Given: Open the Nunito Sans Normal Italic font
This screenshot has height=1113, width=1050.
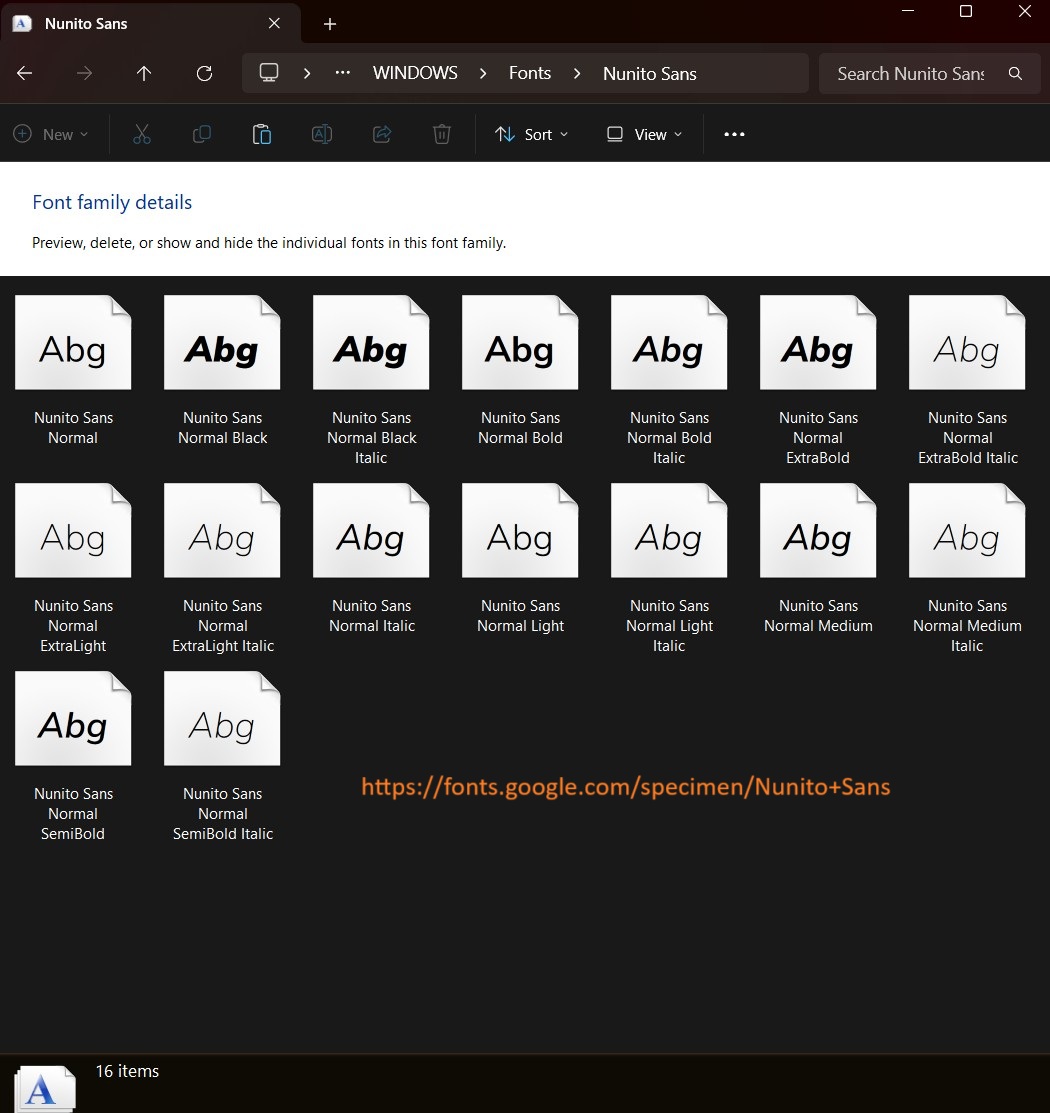Looking at the screenshot, I should 371,530.
